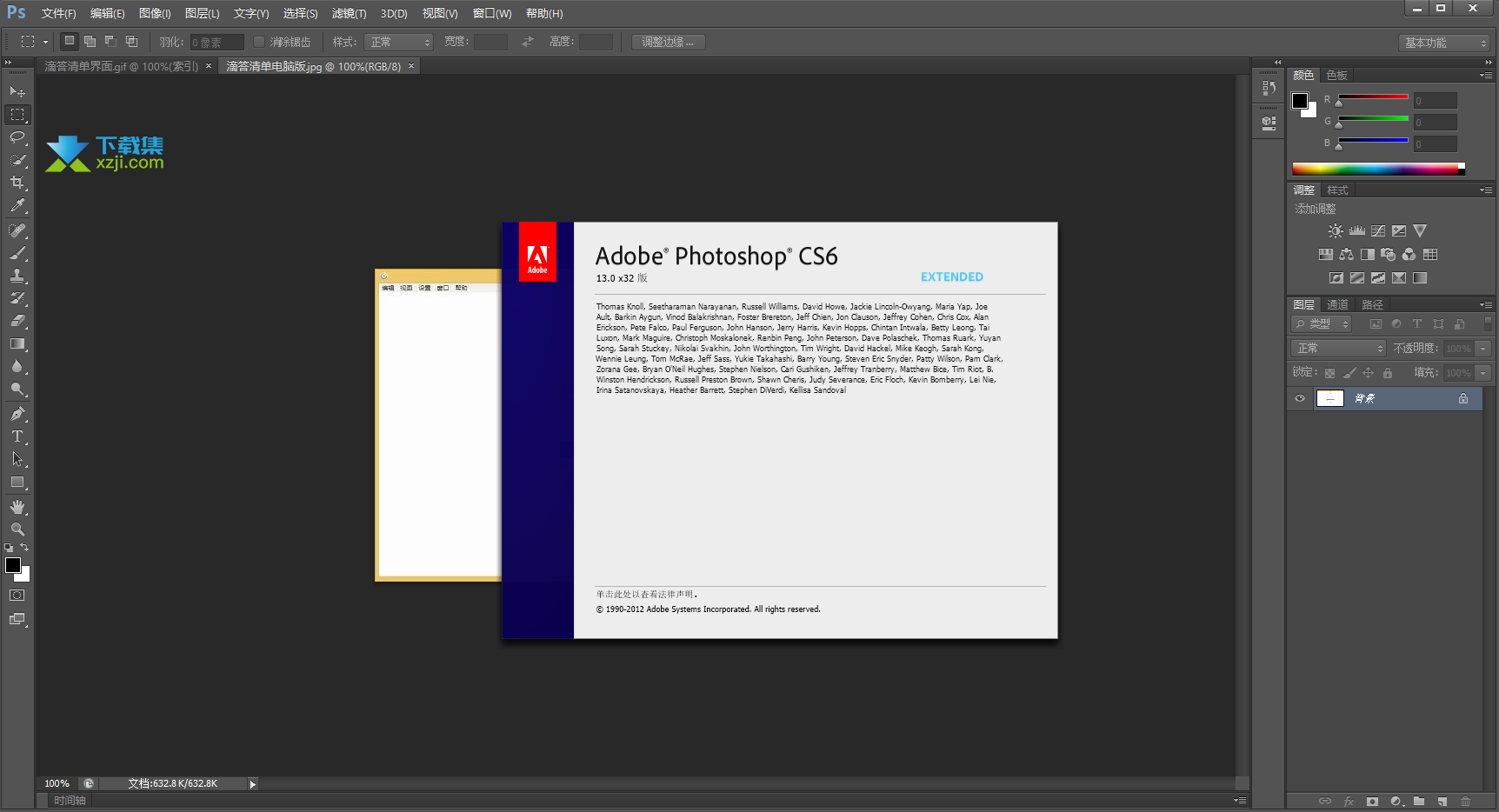Add a Curves adjustment

[x=1378, y=231]
